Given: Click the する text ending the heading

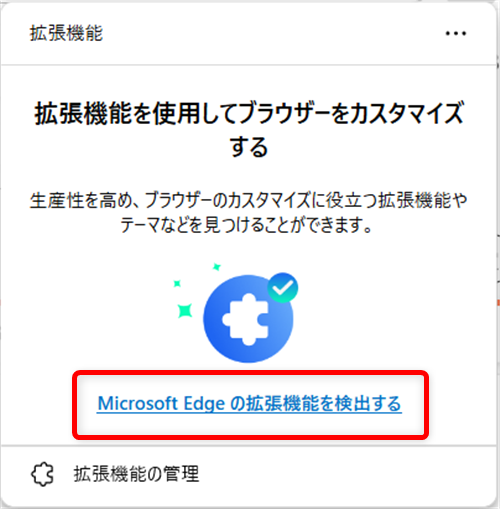Looking at the screenshot, I should pyautogui.click(x=249, y=147).
